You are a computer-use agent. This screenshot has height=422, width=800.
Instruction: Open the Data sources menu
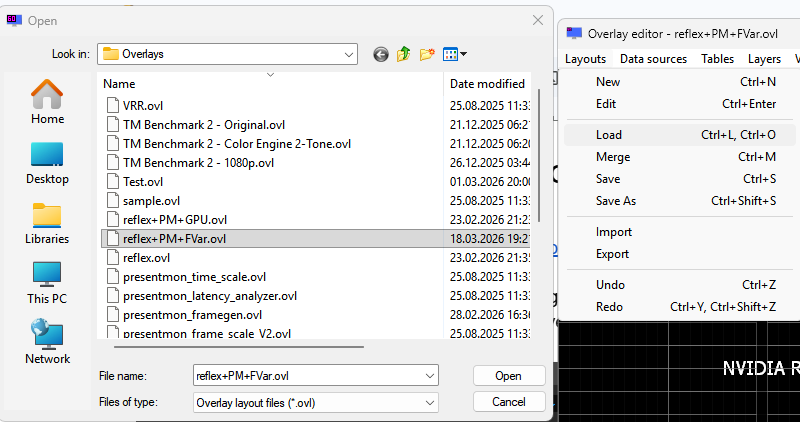tap(653, 59)
